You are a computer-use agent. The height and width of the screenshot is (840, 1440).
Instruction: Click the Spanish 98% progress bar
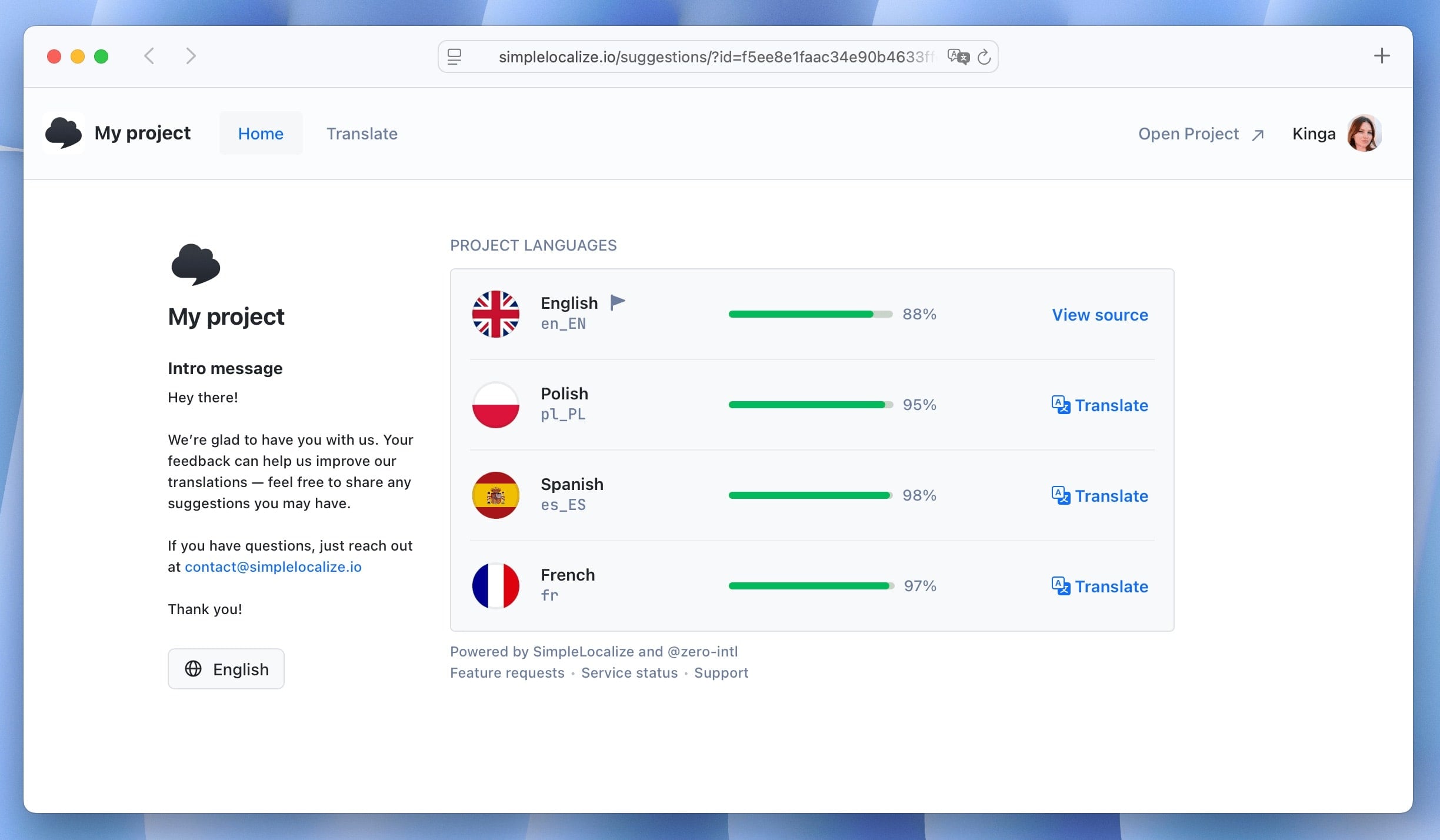(810, 495)
